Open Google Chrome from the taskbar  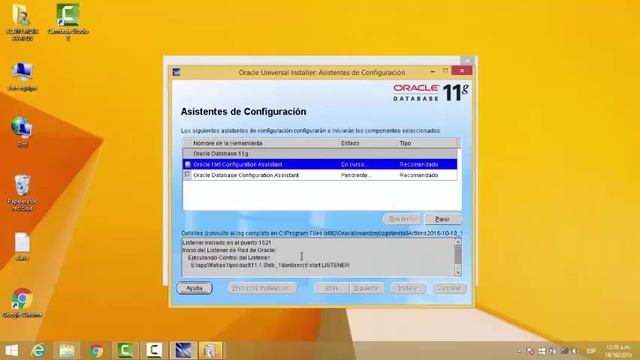(96, 351)
